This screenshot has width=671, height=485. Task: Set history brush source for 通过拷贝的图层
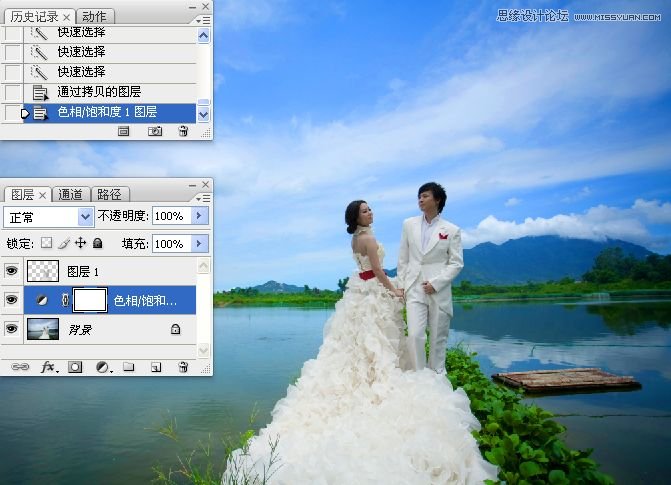[12, 92]
